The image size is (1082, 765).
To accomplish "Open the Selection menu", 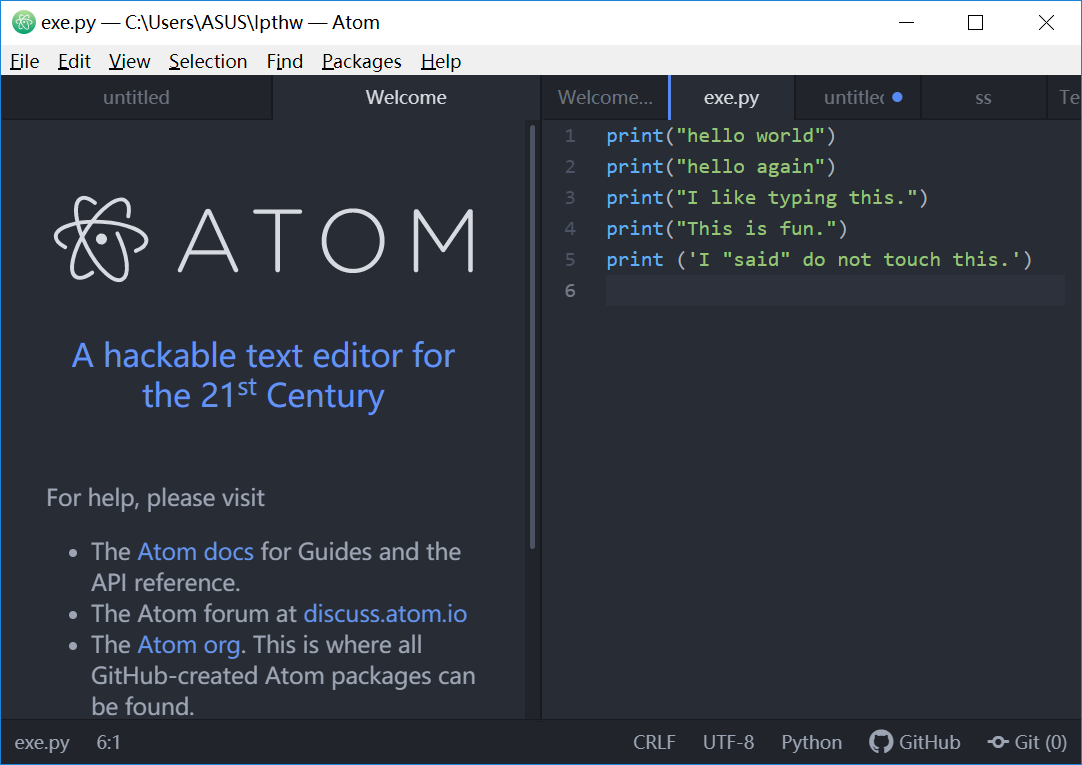I will tap(207, 61).
